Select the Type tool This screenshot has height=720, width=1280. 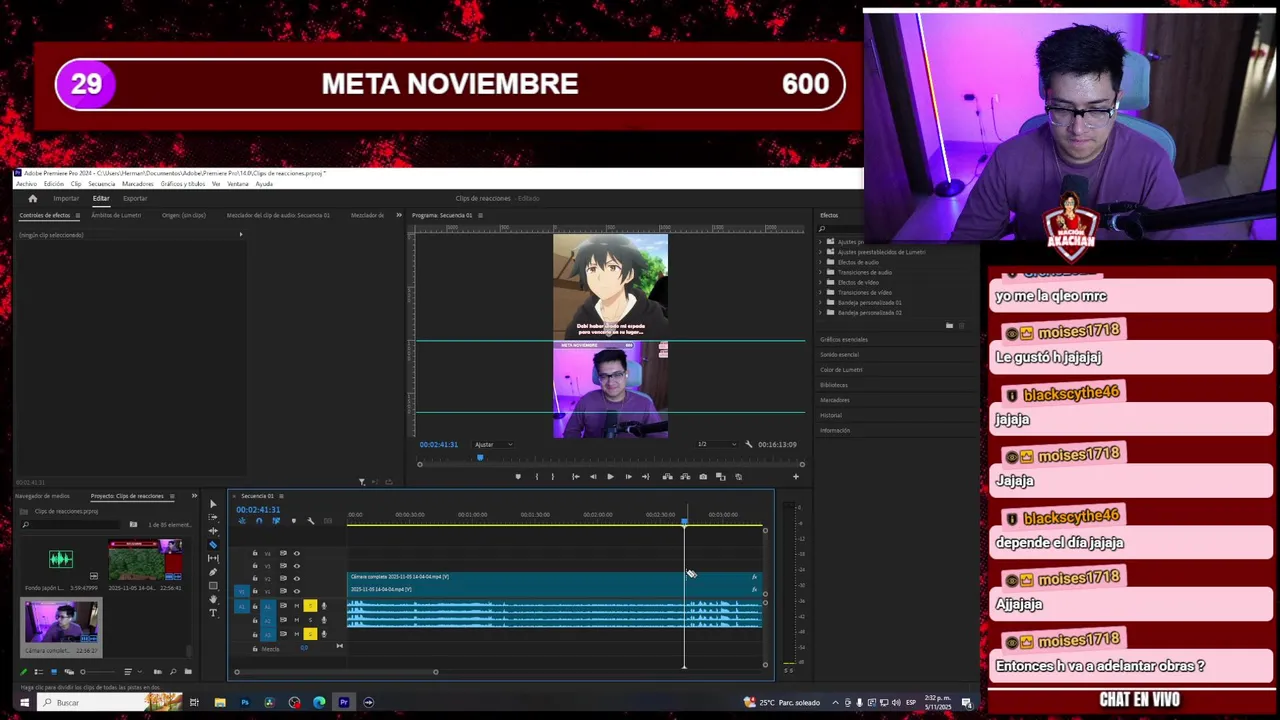click(213, 613)
